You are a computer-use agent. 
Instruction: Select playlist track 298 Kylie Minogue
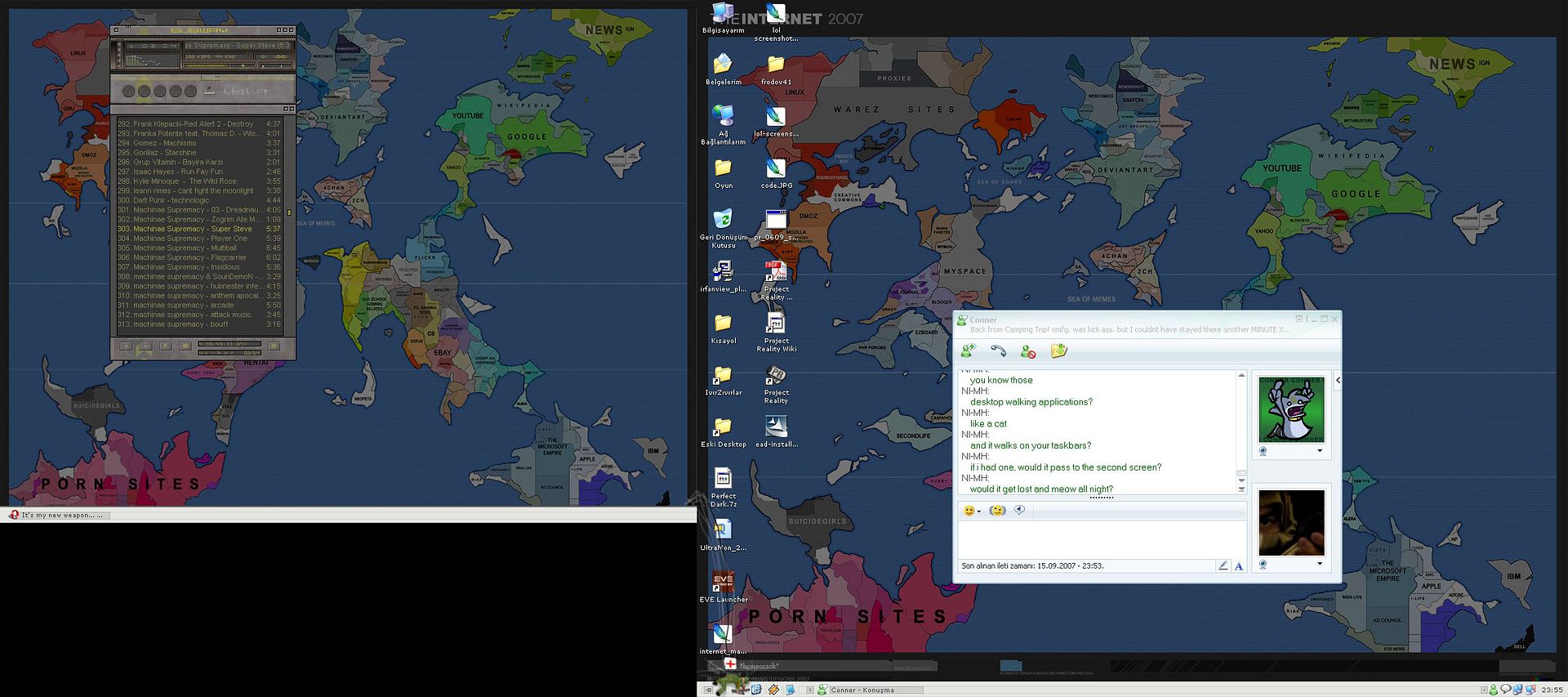point(199,181)
